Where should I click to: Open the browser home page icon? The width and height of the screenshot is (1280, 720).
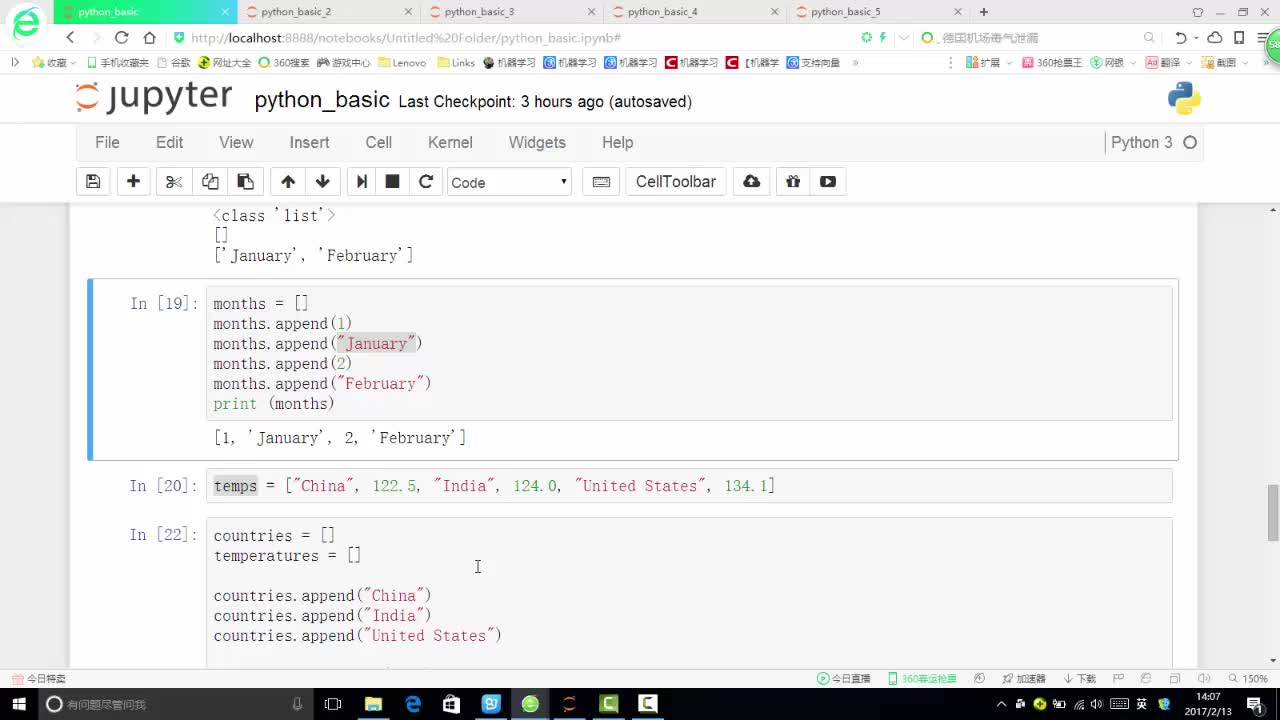pyautogui.click(x=149, y=37)
